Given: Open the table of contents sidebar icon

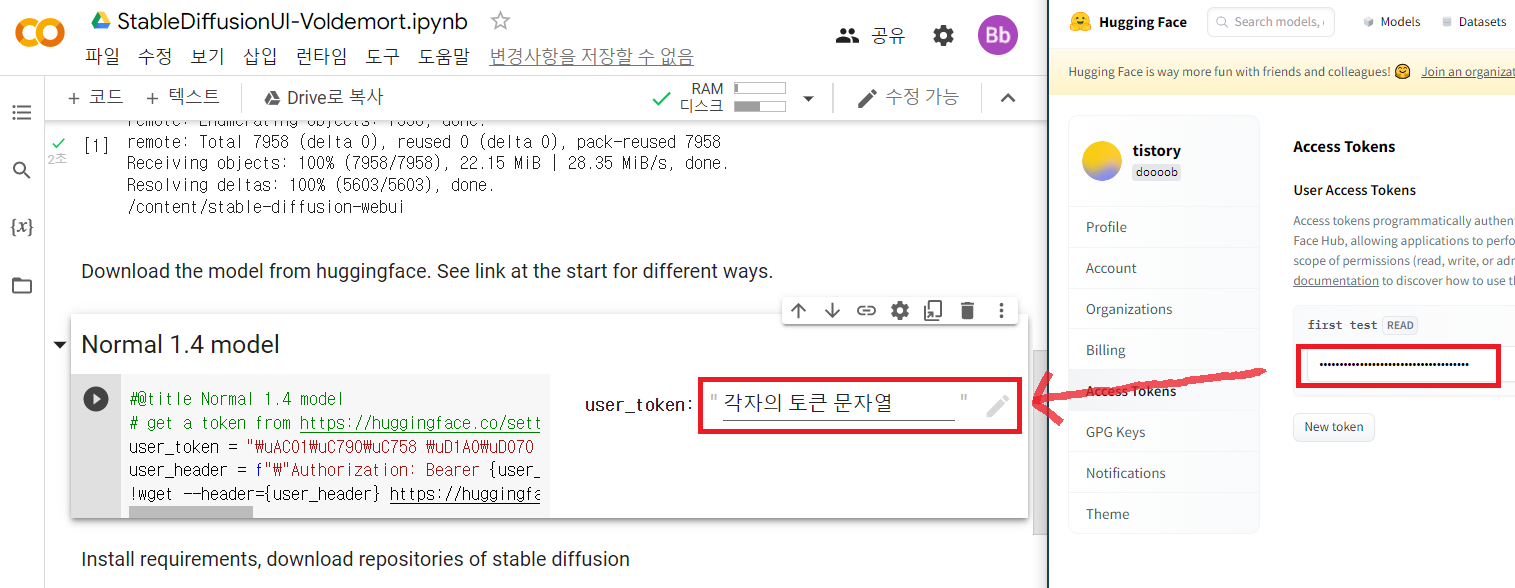Looking at the screenshot, I should (x=22, y=113).
